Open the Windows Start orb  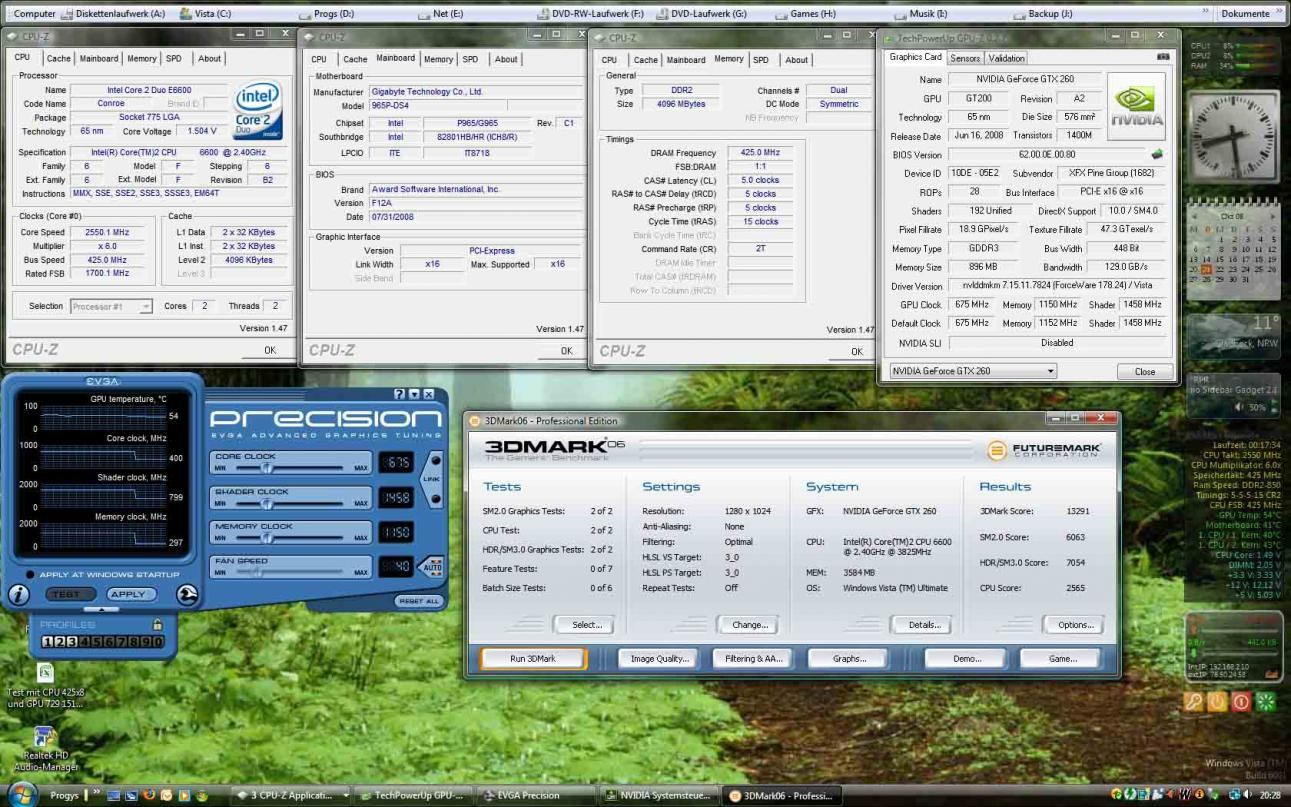coord(22,794)
